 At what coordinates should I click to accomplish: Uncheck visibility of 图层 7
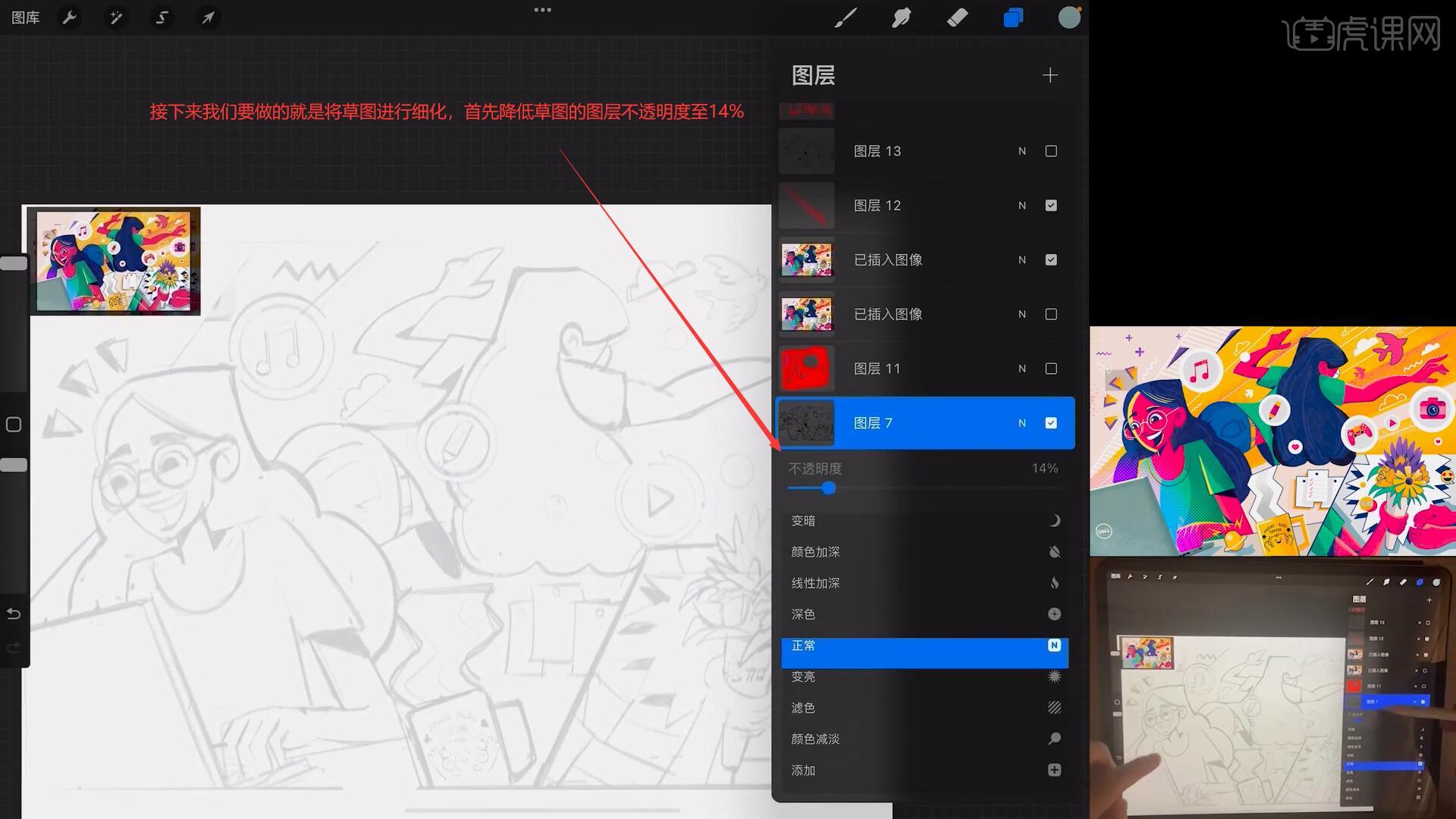click(x=1051, y=423)
